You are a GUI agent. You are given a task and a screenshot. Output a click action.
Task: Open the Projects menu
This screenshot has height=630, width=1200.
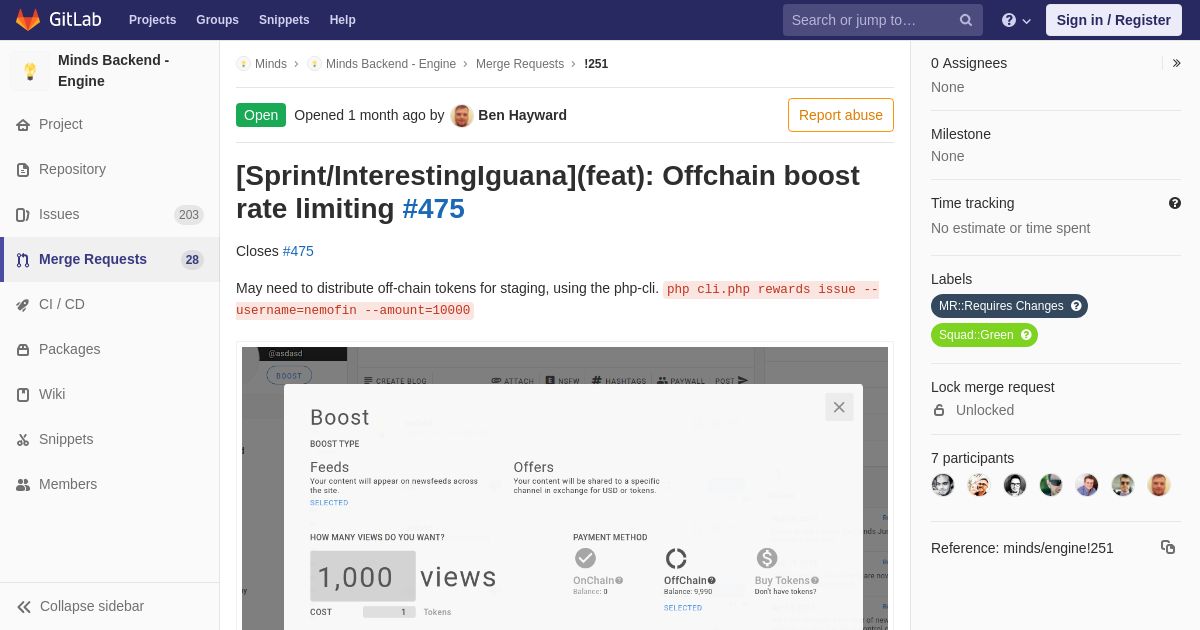[152, 20]
